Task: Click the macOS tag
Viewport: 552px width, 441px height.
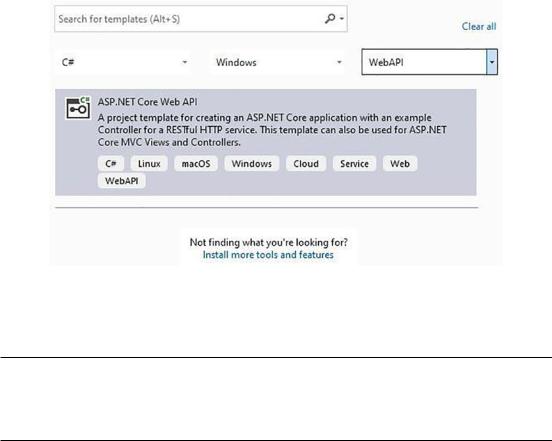Action: point(196,164)
